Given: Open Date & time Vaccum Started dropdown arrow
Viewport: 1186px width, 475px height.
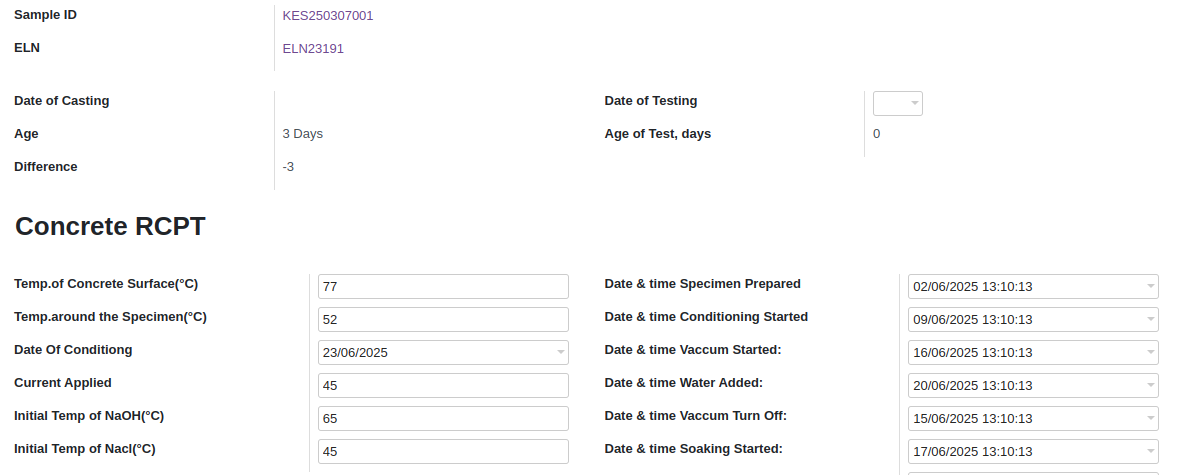Looking at the screenshot, I should (x=1150, y=352).
